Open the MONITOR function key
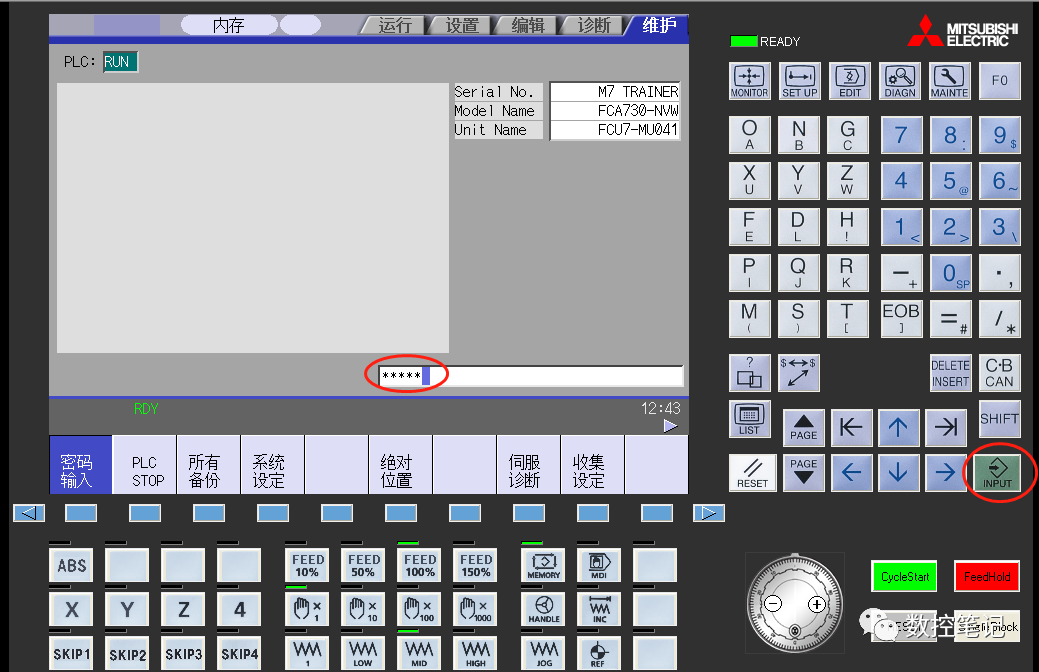 click(749, 81)
